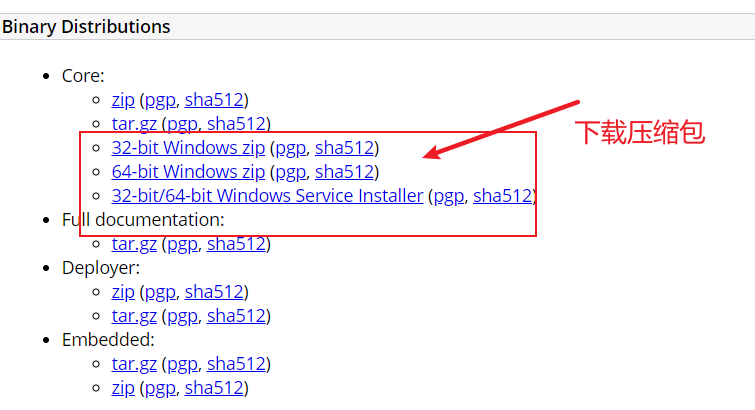Viewport: 755px width, 410px height.
Task: Download the Embedded zip
Action: [123, 388]
